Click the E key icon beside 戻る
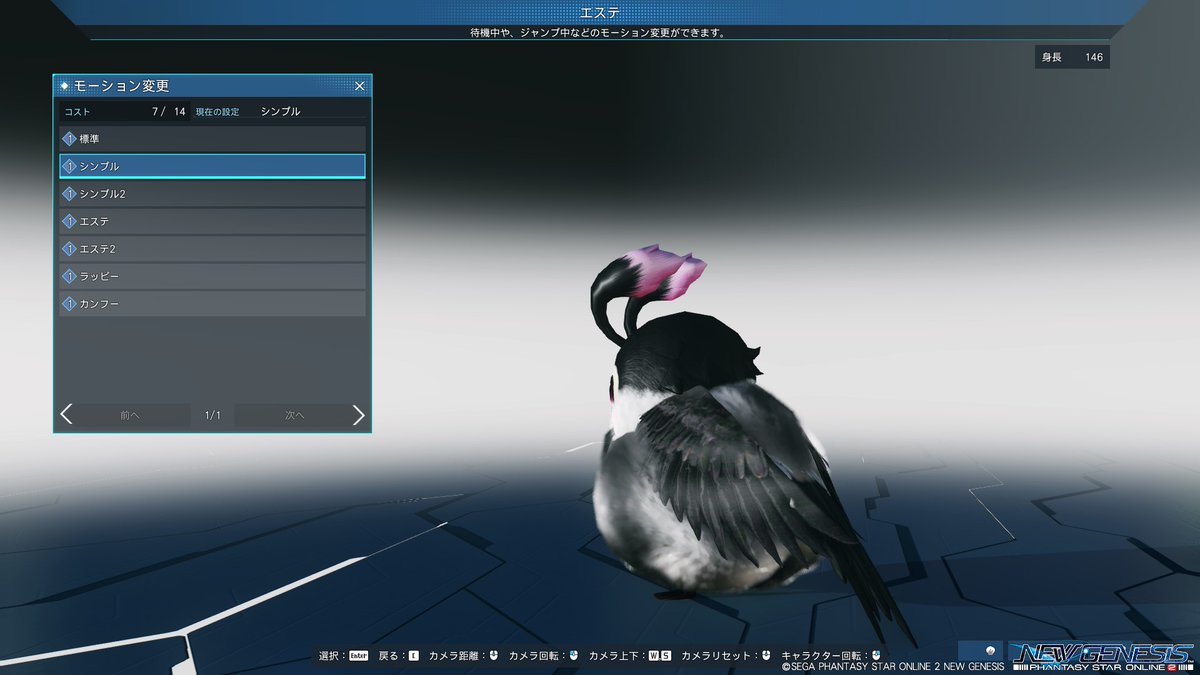Viewport: 1200px width, 675px height. coord(413,656)
